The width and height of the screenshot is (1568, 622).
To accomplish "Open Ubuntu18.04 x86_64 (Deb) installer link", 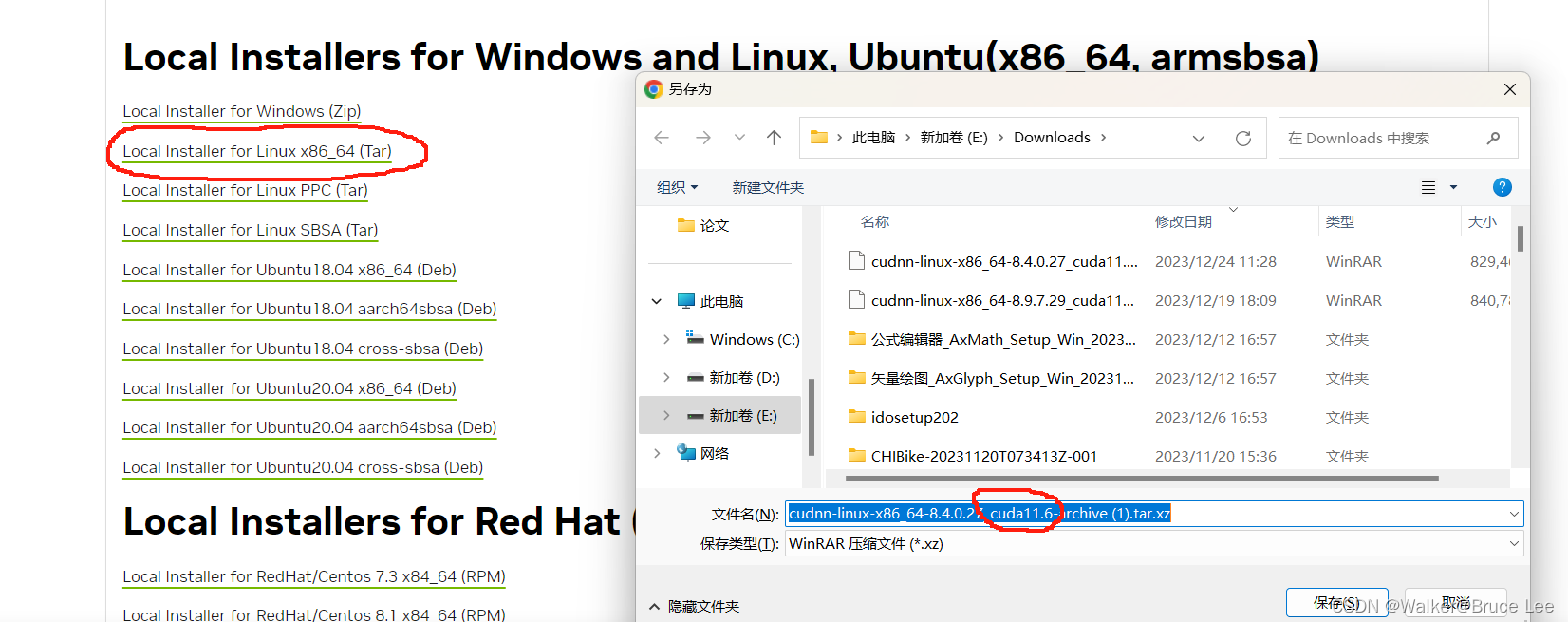I will tap(289, 270).
